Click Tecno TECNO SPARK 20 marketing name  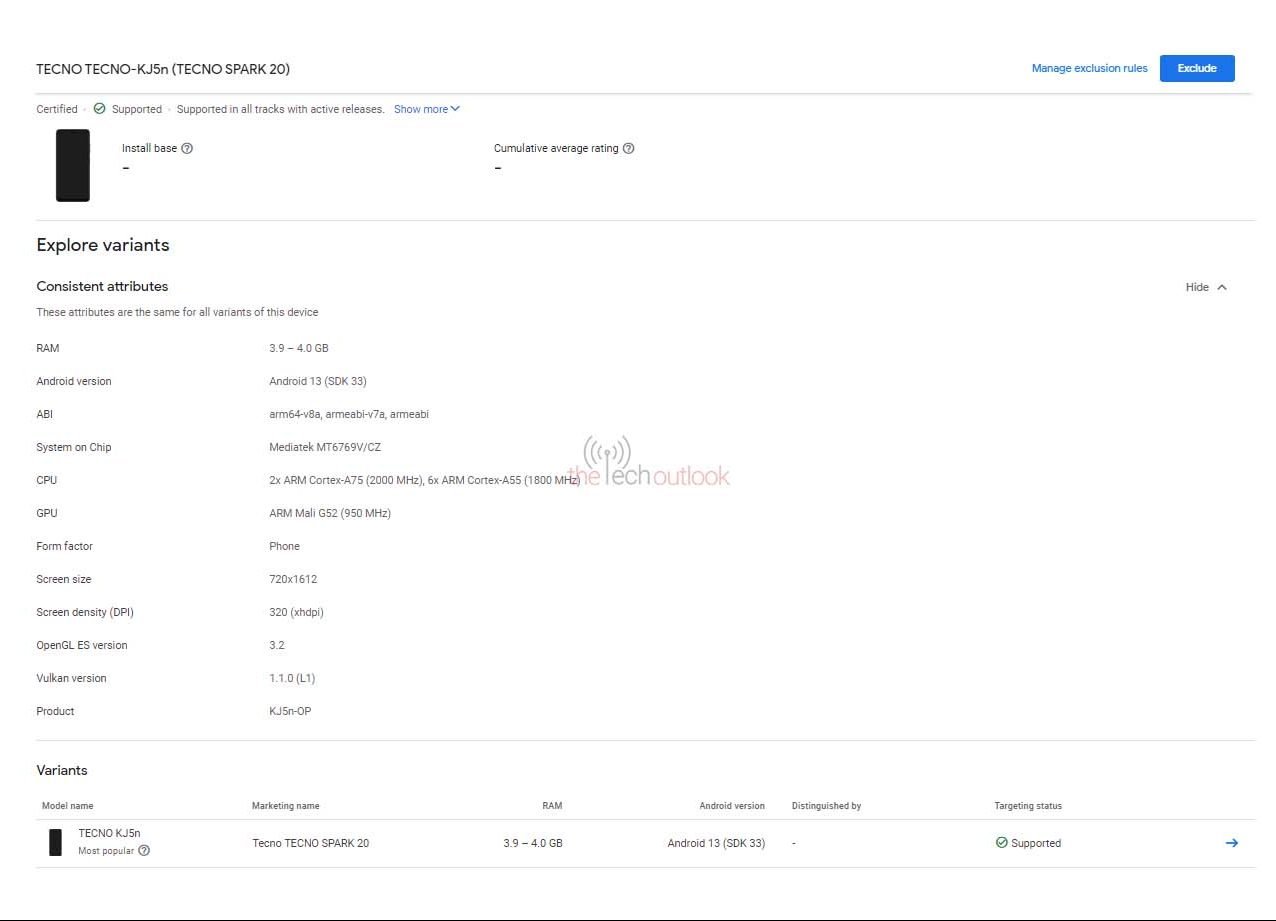coord(310,843)
